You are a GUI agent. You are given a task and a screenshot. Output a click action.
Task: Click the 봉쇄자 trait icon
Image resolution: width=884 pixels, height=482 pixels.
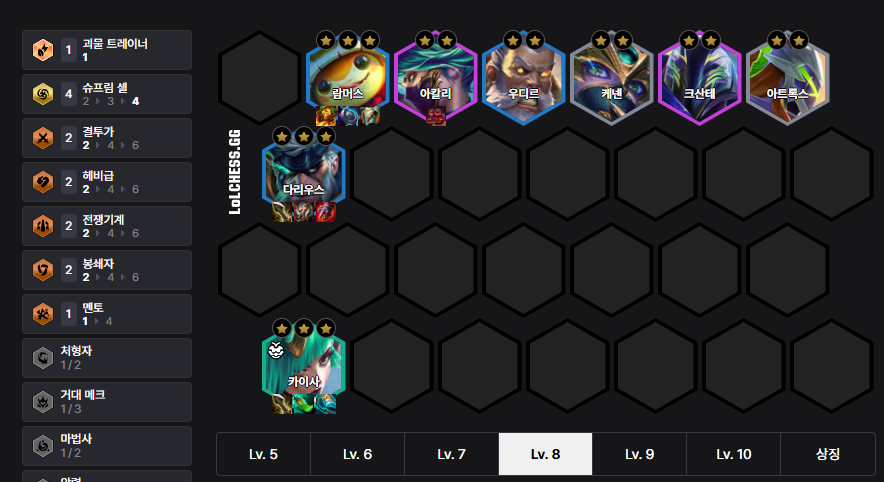[x=43, y=270]
